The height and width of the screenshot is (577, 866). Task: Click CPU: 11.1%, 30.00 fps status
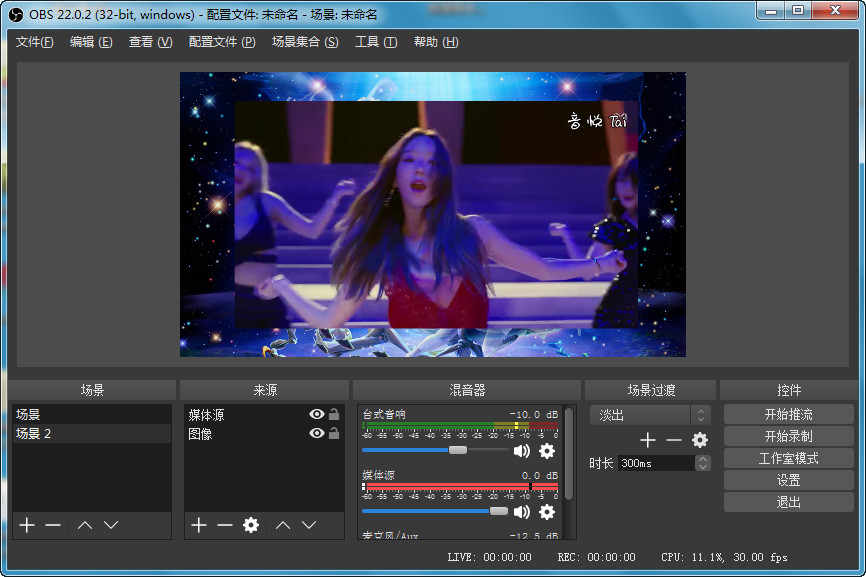724,557
